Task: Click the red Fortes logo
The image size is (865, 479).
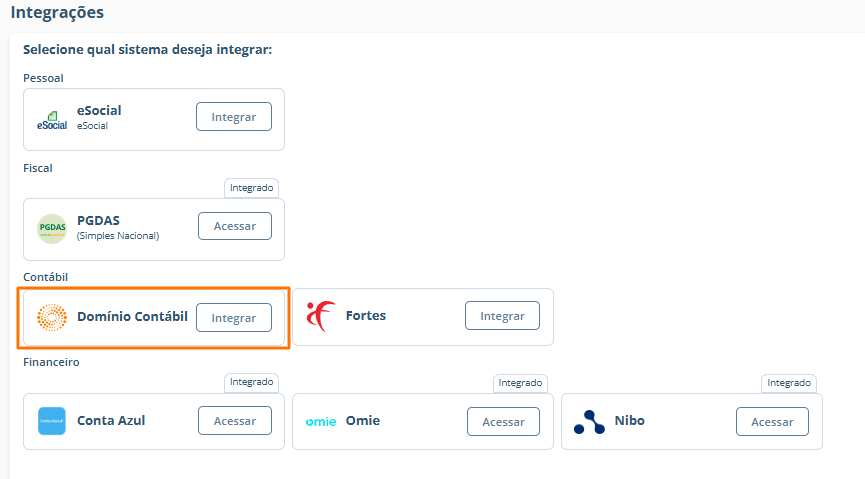Action: coord(321,316)
